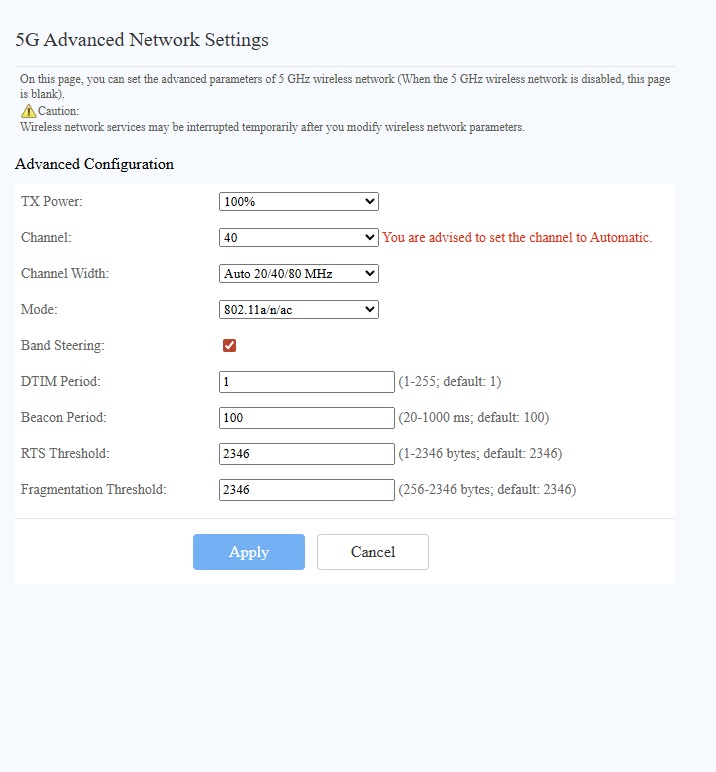Click the Advanced Configuration section title
This screenshot has width=716, height=772.
(94, 164)
